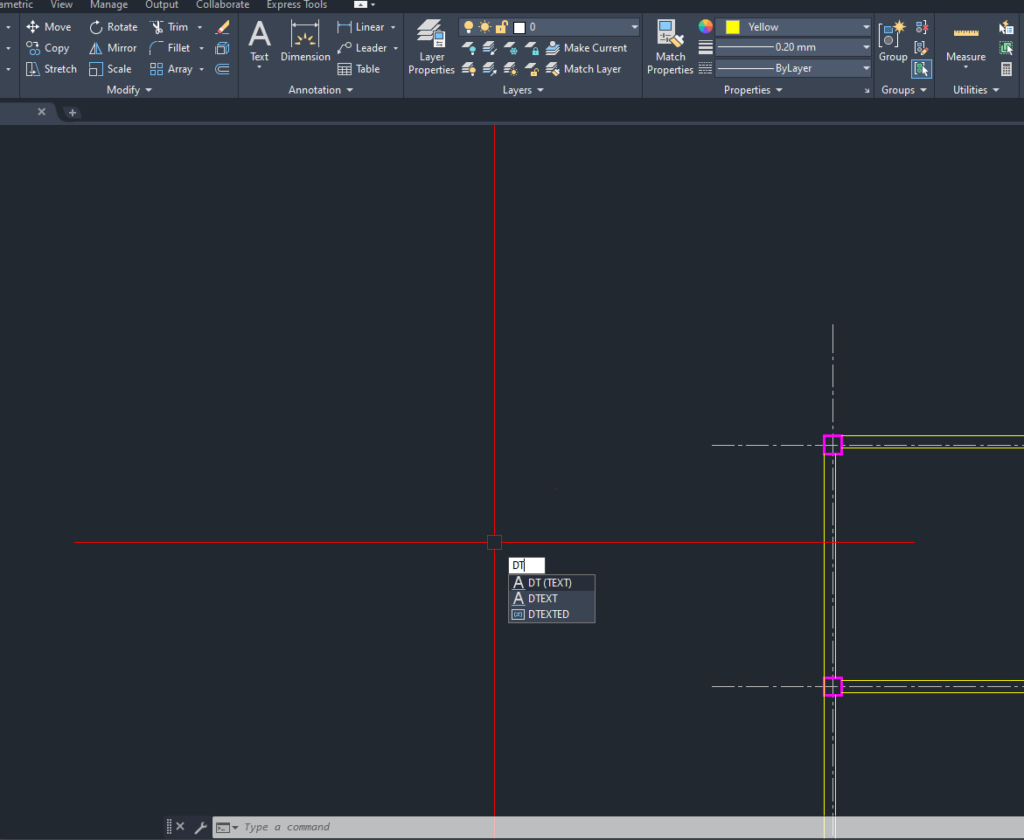Image resolution: width=1024 pixels, height=840 pixels.
Task: Activate the Mirror tool
Action: point(112,48)
